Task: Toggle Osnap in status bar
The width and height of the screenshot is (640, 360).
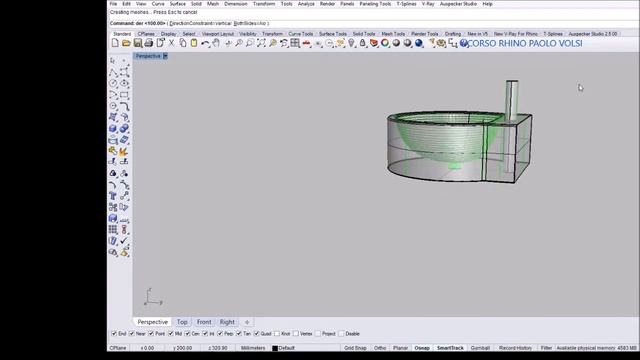Action: click(422, 348)
